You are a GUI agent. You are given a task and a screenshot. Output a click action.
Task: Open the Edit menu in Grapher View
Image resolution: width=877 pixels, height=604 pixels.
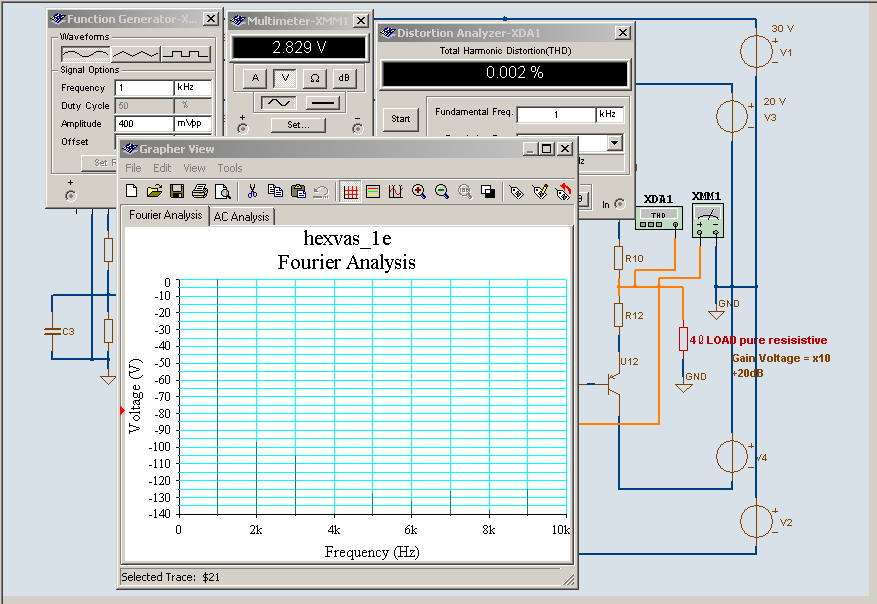162,168
